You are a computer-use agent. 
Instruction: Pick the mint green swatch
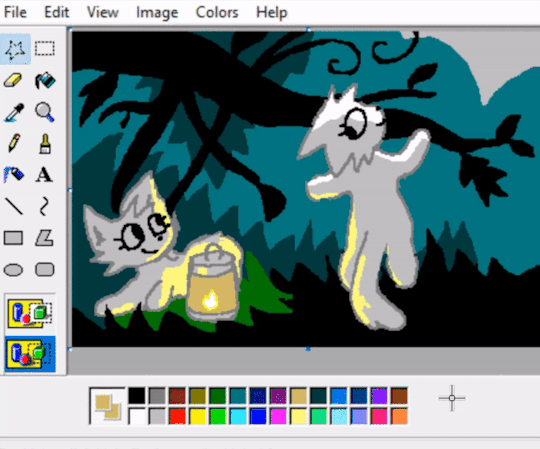coord(319,416)
